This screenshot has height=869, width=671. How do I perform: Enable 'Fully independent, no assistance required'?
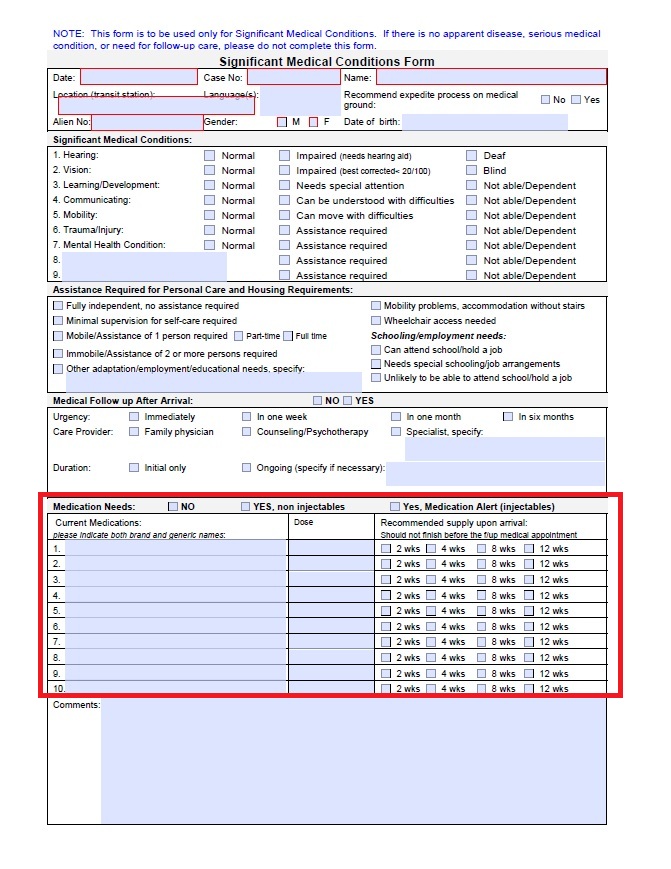pos(58,306)
